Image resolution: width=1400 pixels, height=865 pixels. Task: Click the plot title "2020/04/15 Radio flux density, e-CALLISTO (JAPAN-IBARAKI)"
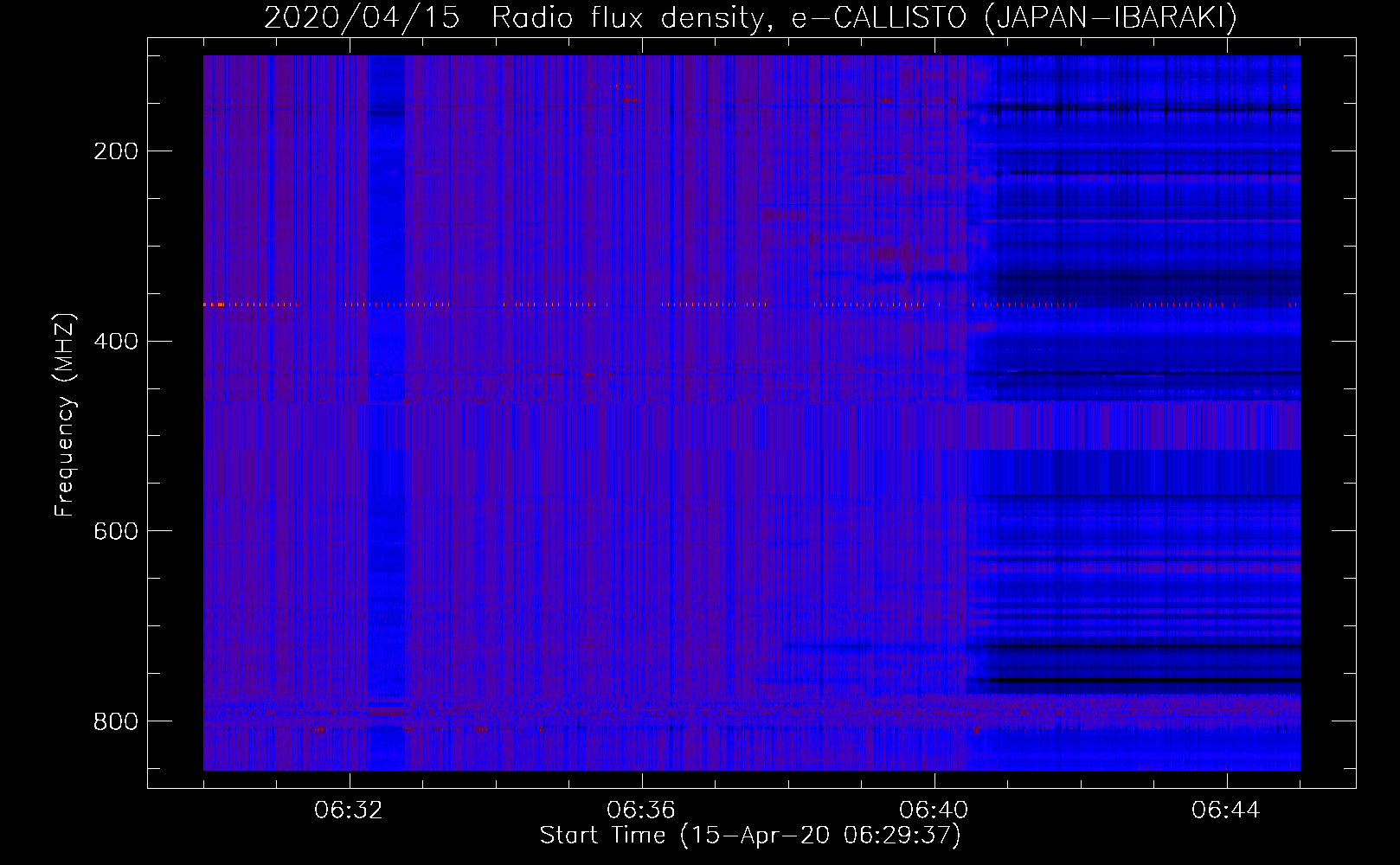coord(750,18)
